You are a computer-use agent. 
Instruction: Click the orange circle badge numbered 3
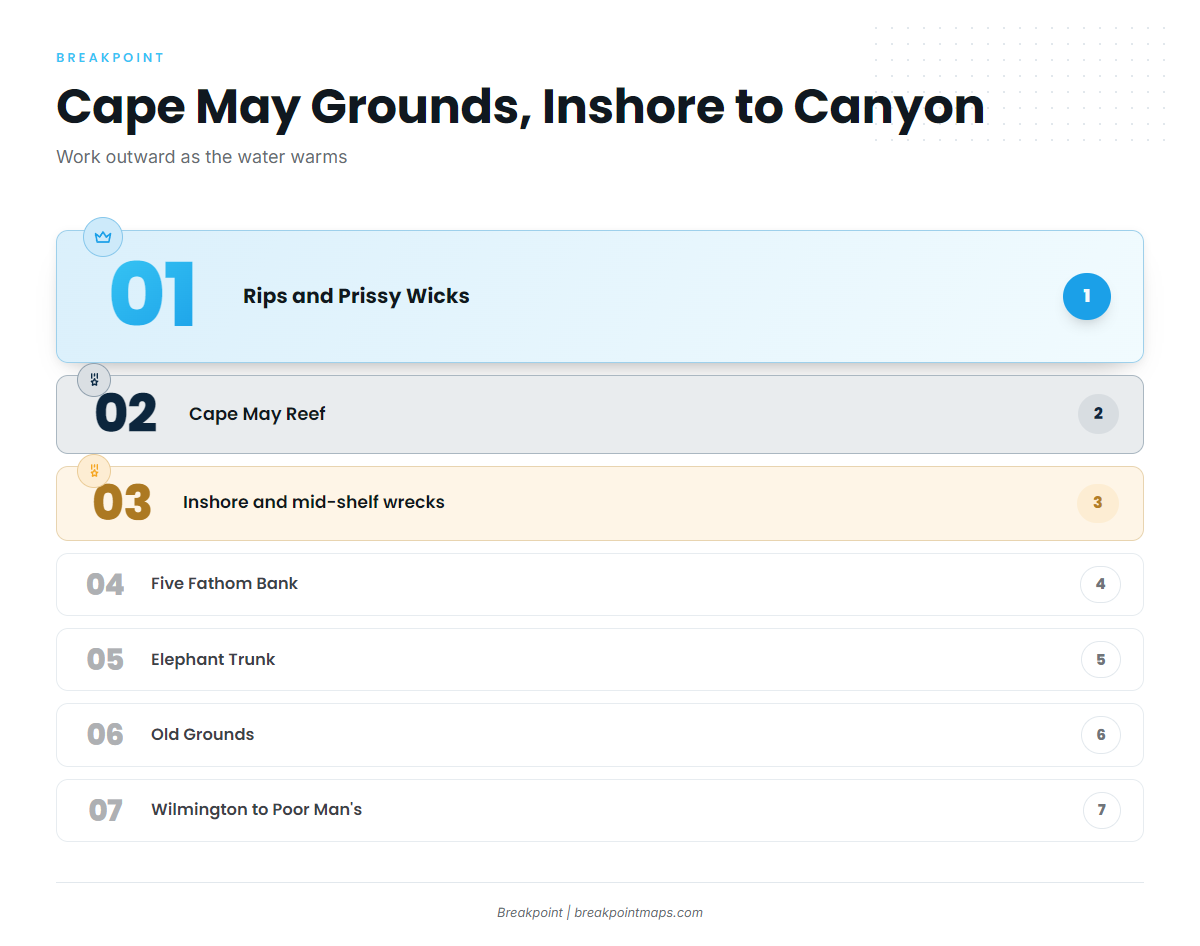[x=1097, y=503]
